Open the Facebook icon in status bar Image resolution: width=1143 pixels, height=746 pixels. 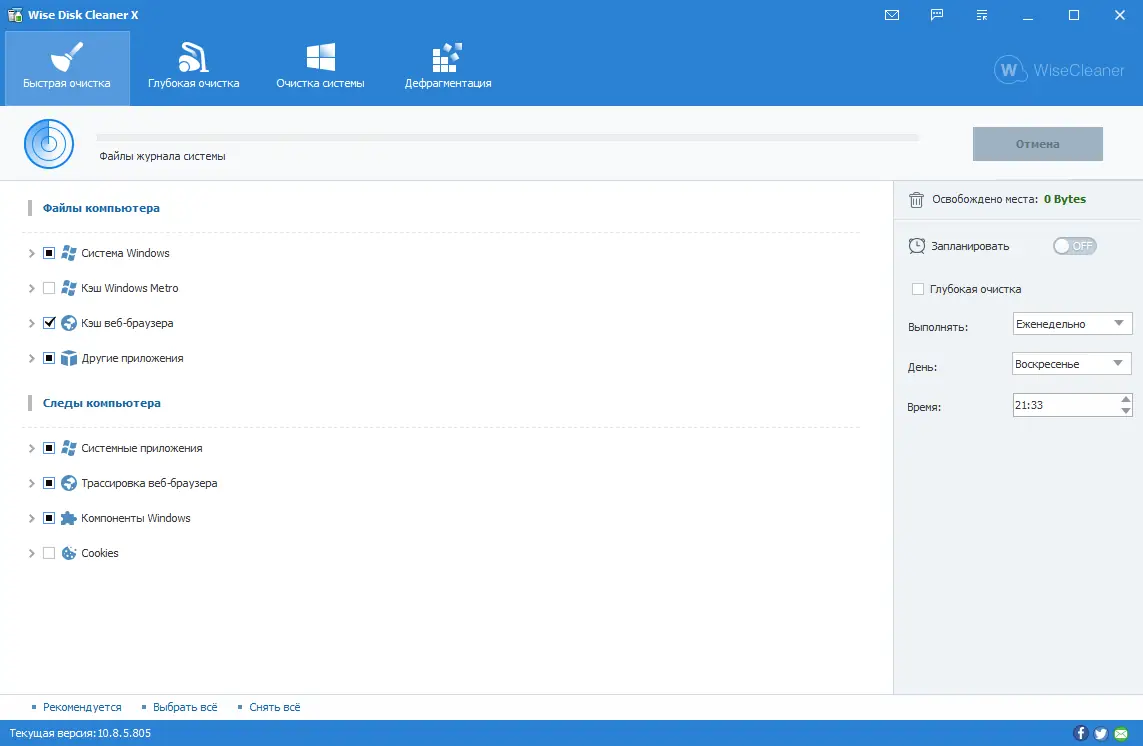point(1080,733)
